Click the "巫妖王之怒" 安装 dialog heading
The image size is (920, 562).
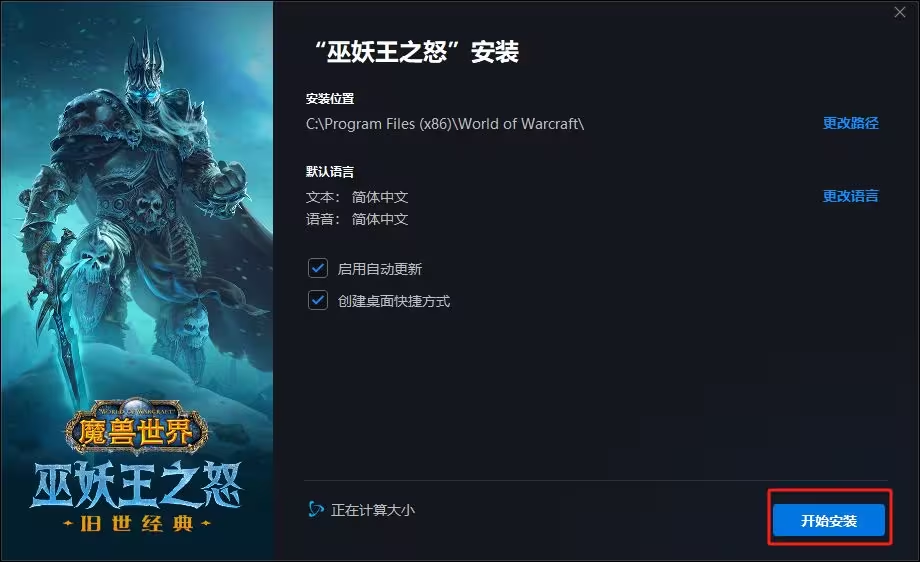tap(416, 52)
